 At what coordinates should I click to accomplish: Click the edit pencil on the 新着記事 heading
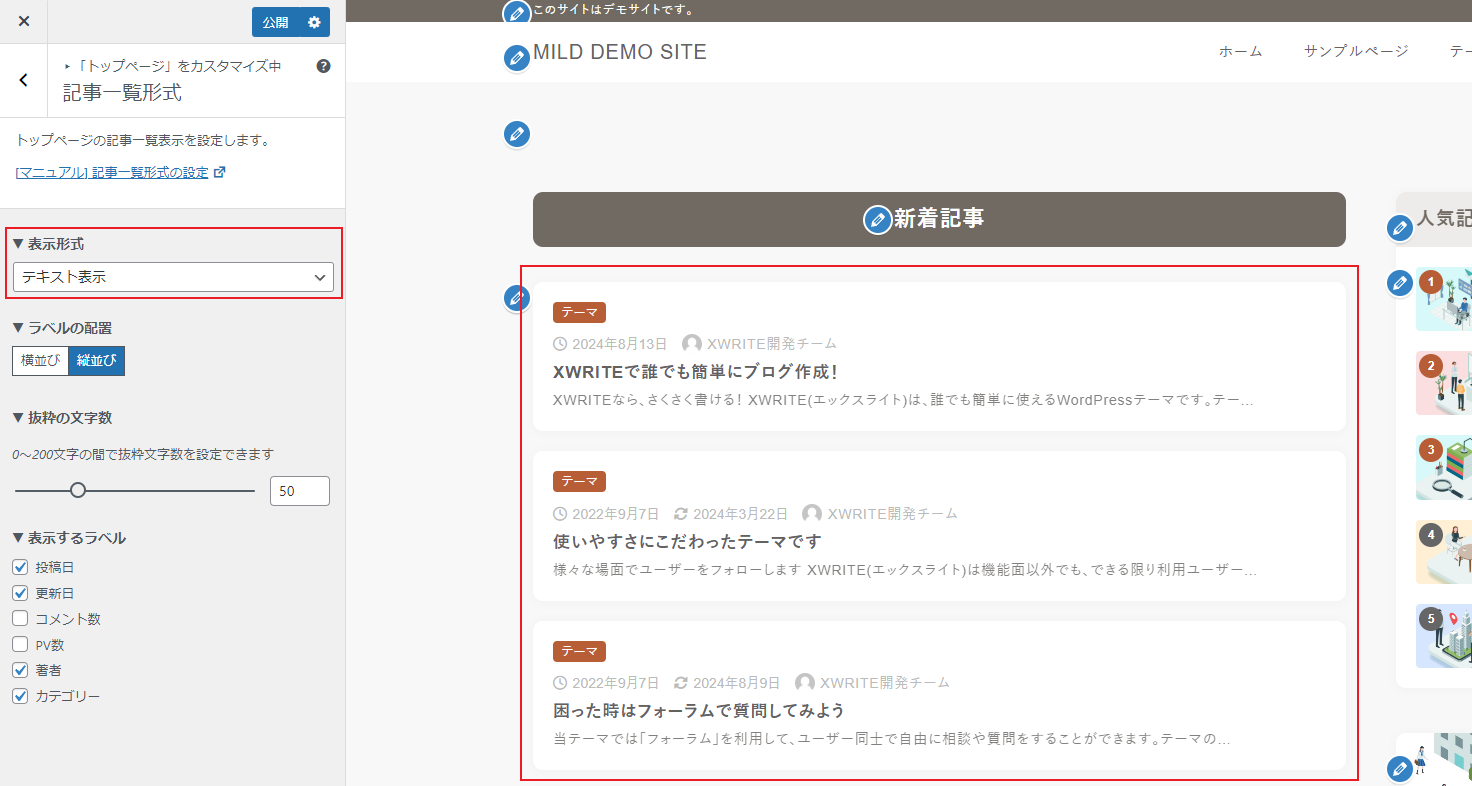coord(877,219)
